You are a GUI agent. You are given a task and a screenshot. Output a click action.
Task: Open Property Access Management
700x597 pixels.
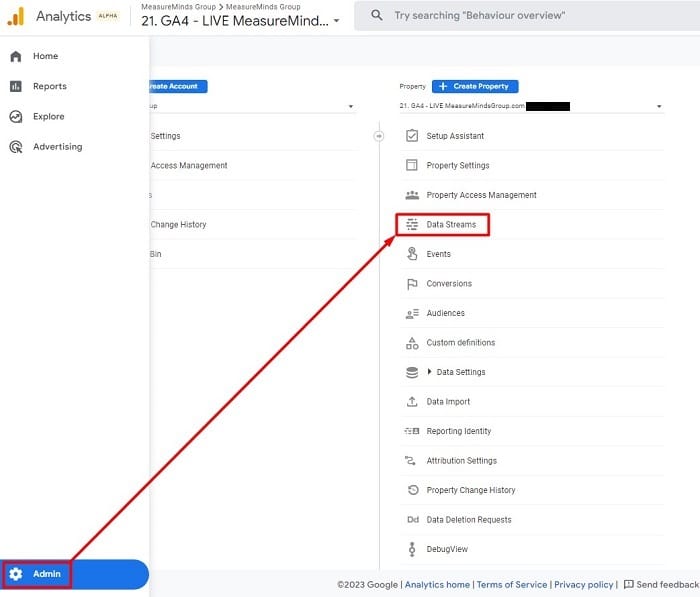click(x=481, y=195)
